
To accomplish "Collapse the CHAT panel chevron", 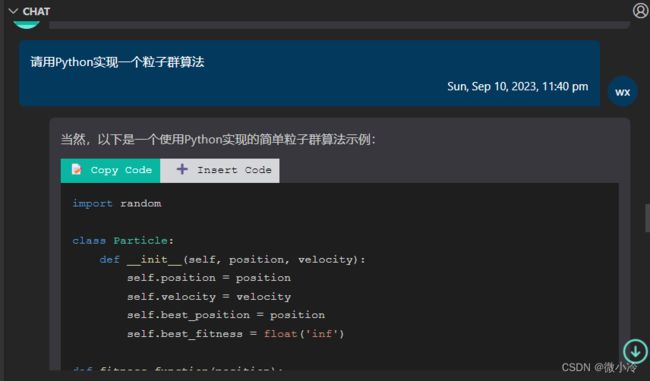I will click(13, 11).
